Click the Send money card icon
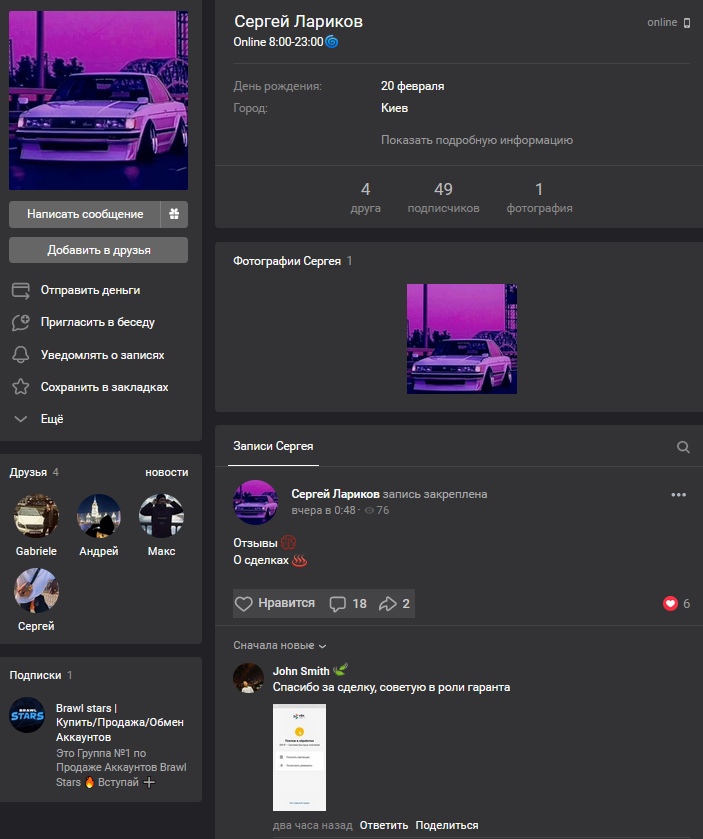The width and height of the screenshot is (703, 839). click(x=21, y=290)
